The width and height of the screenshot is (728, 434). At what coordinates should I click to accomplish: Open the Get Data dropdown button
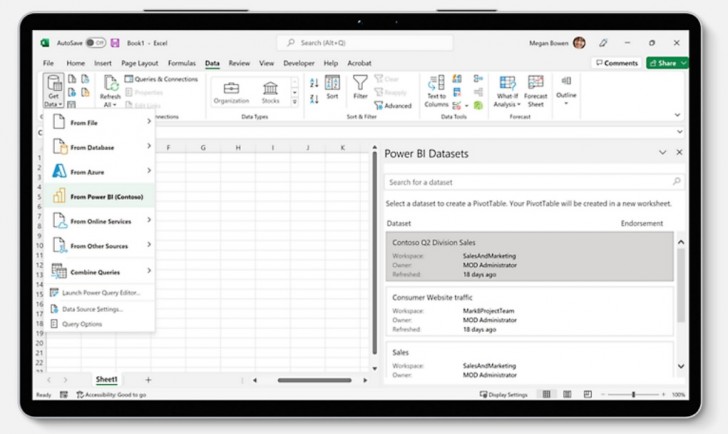[x=53, y=91]
